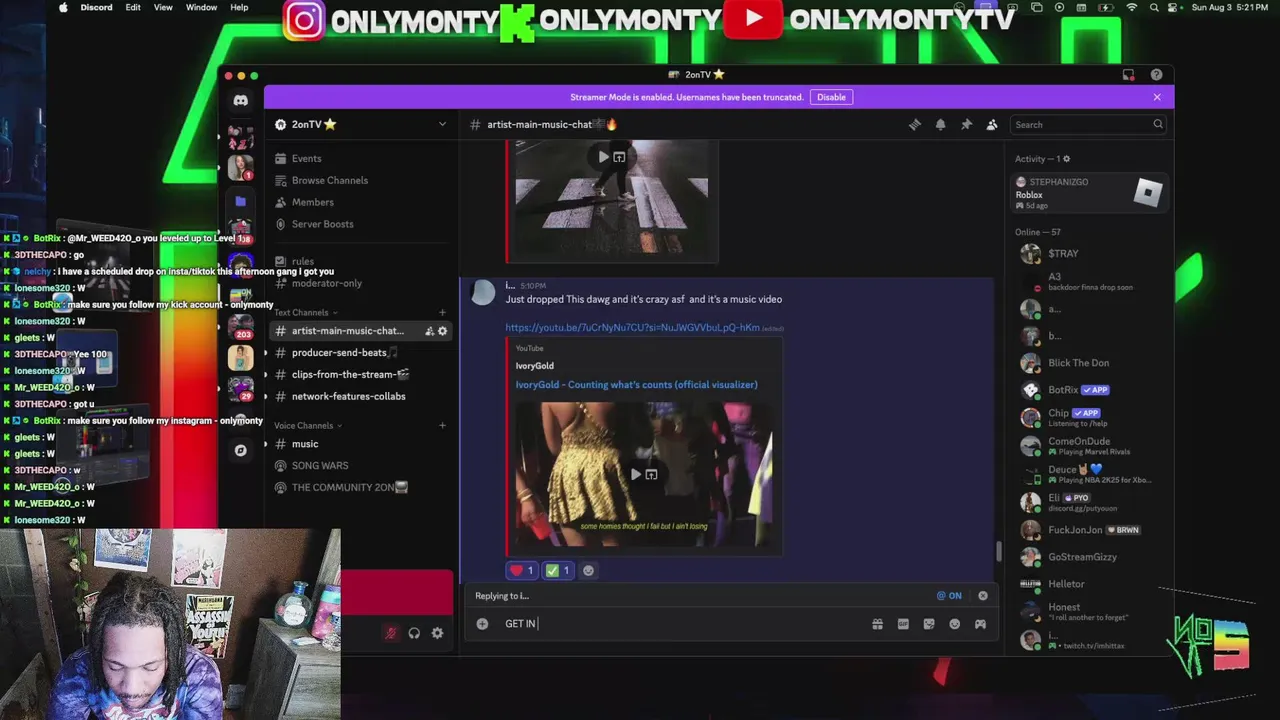The image size is (1280, 720).
Task: Open Discover servers compass icon
Action: pyautogui.click(x=241, y=451)
